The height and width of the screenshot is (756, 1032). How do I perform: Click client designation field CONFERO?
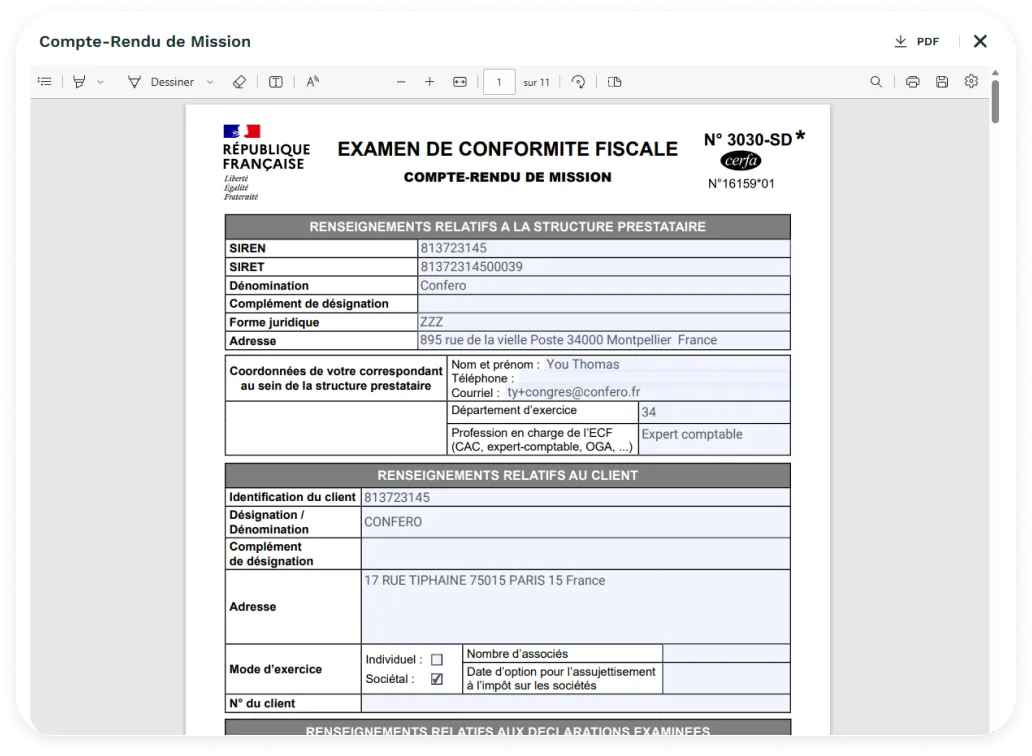tap(575, 522)
